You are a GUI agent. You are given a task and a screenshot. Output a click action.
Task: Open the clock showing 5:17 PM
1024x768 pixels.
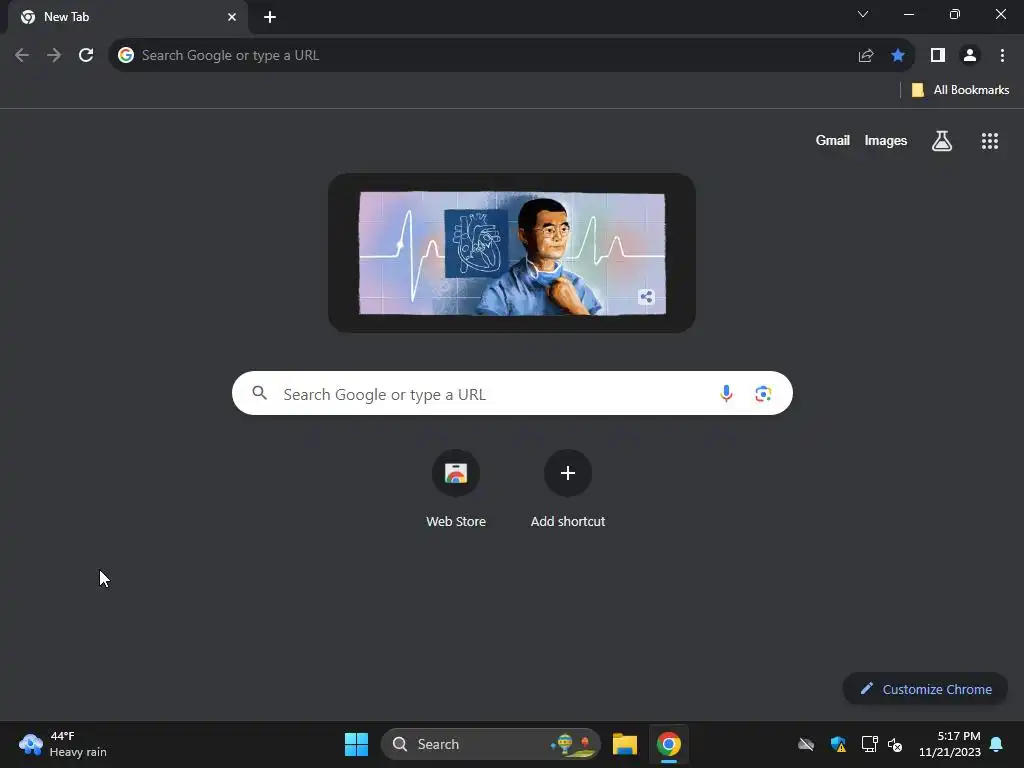coord(950,744)
